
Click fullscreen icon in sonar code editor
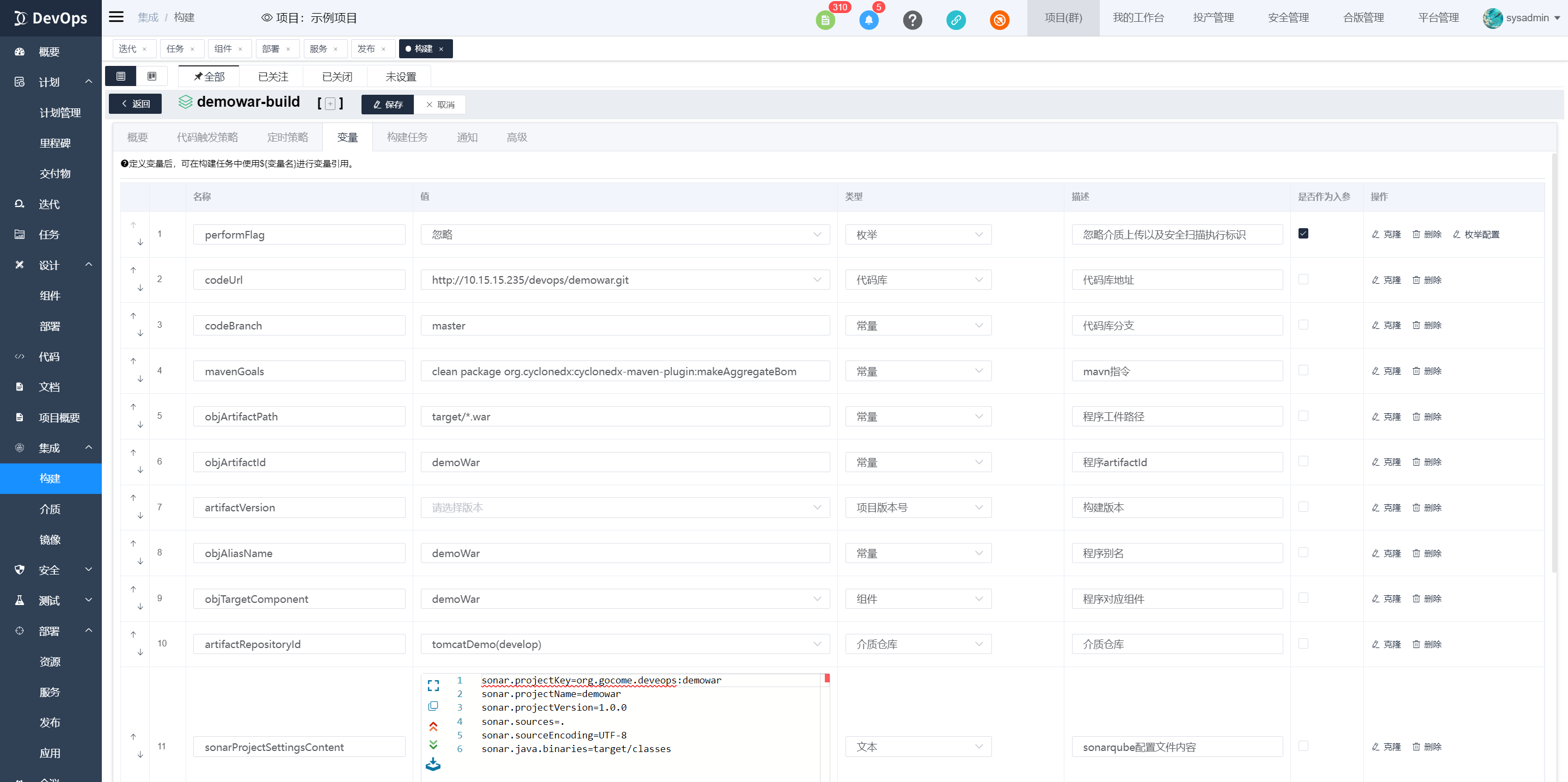pyautogui.click(x=433, y=685)
